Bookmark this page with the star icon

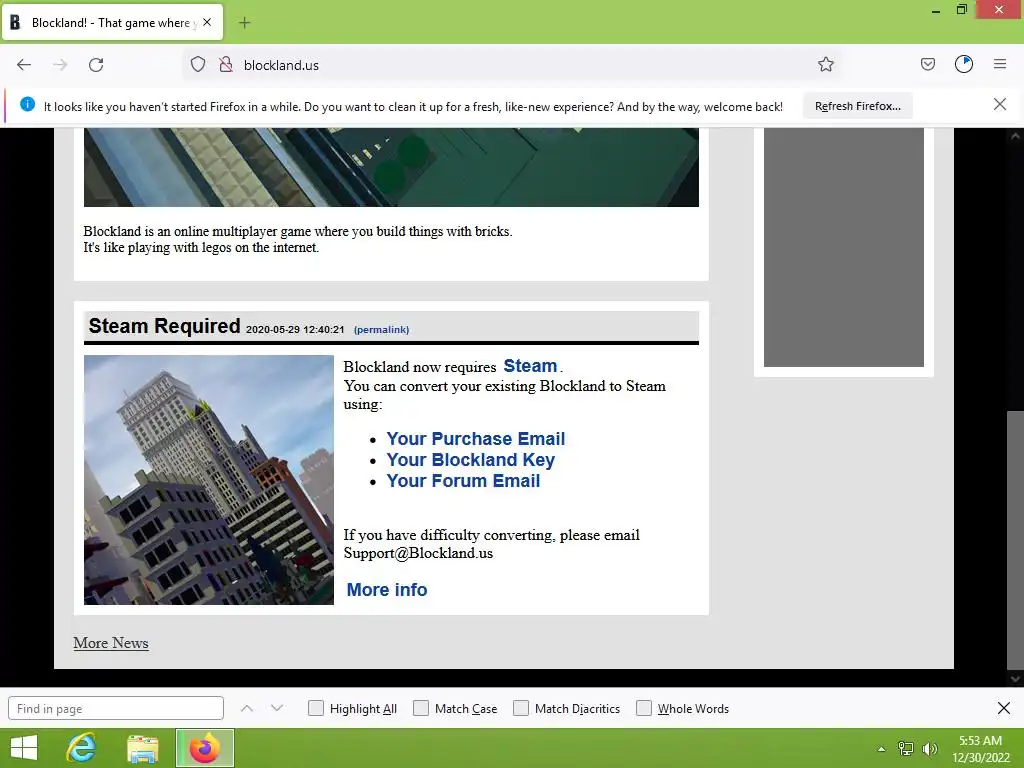click(x=825, y=65)
